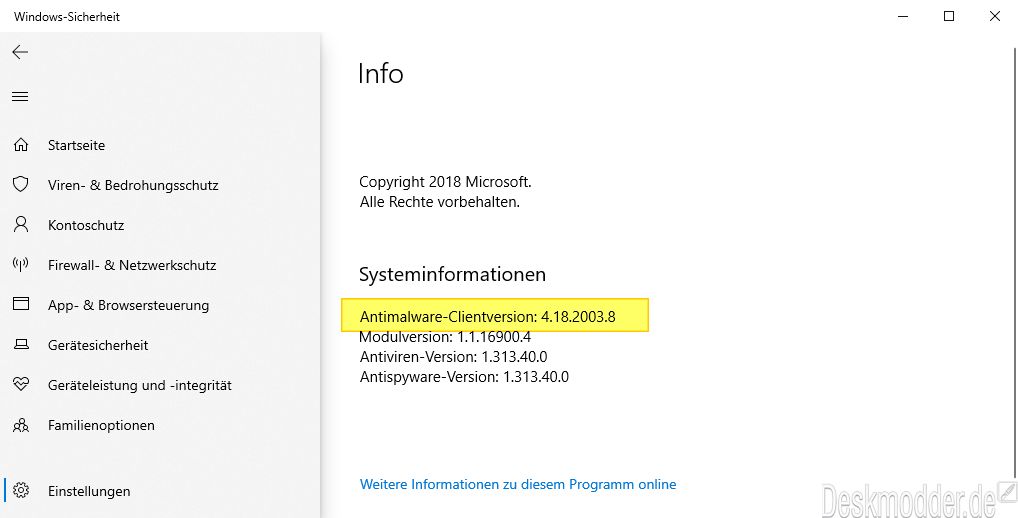Viewport: 1018px width, 518px height.
Task: Click the shield icon for Virenschutz
Action: click(x=21, y=185)
